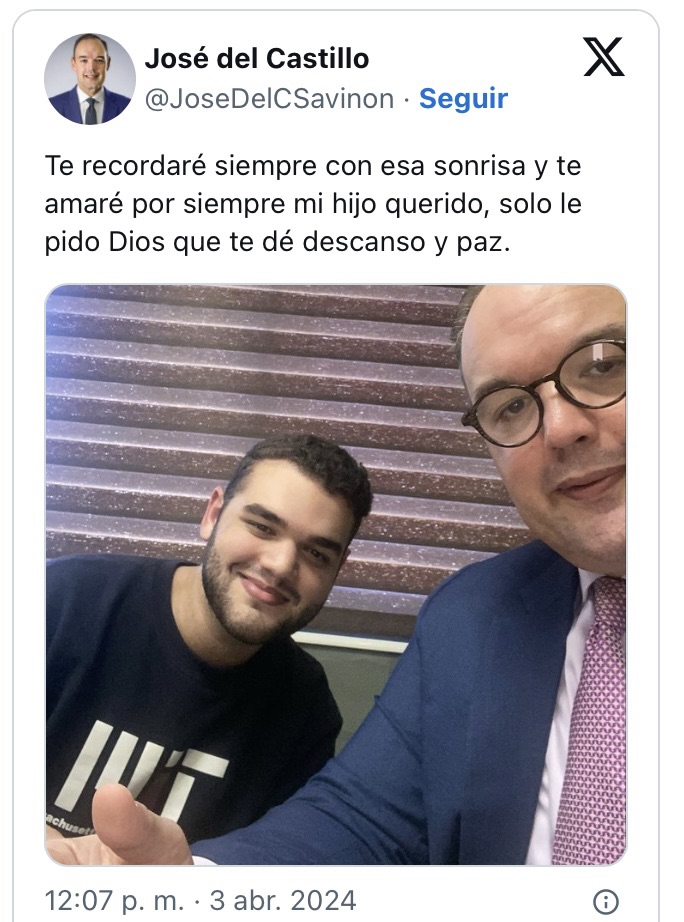Screen dimensions: 684x922
Task: Click José del Castillo's profile avatar
Action: pyautogui.click(x=90, y=79)
